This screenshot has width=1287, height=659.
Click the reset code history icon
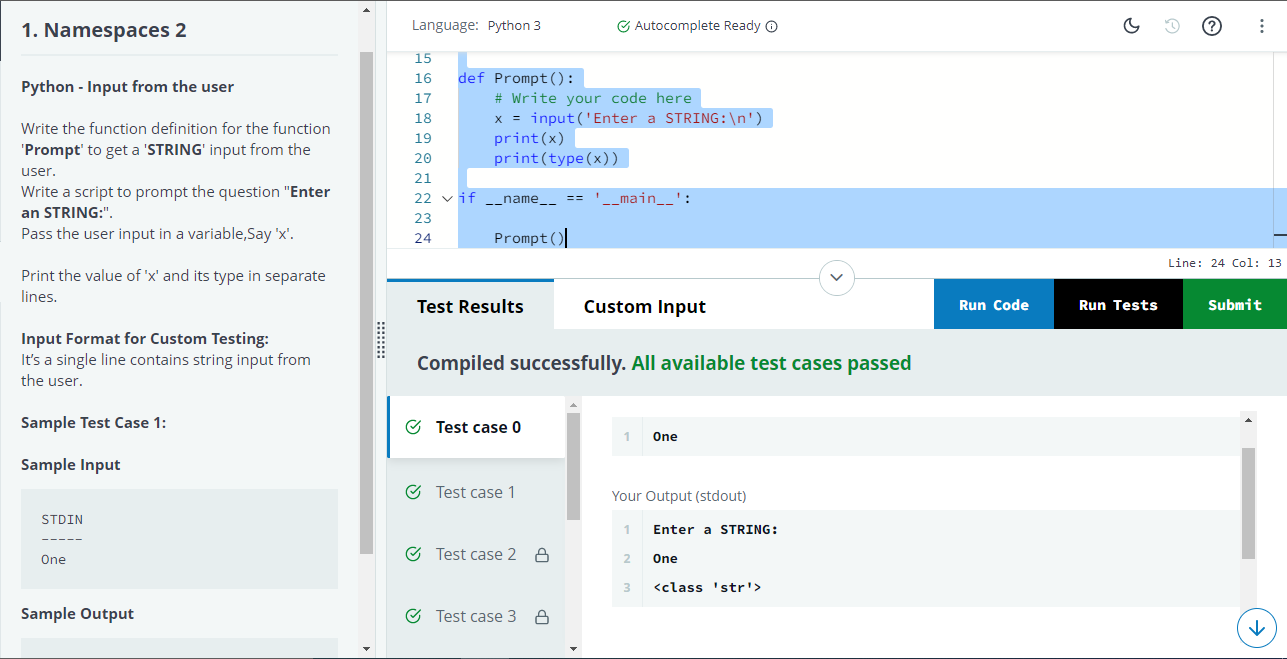click(1172, 26)
